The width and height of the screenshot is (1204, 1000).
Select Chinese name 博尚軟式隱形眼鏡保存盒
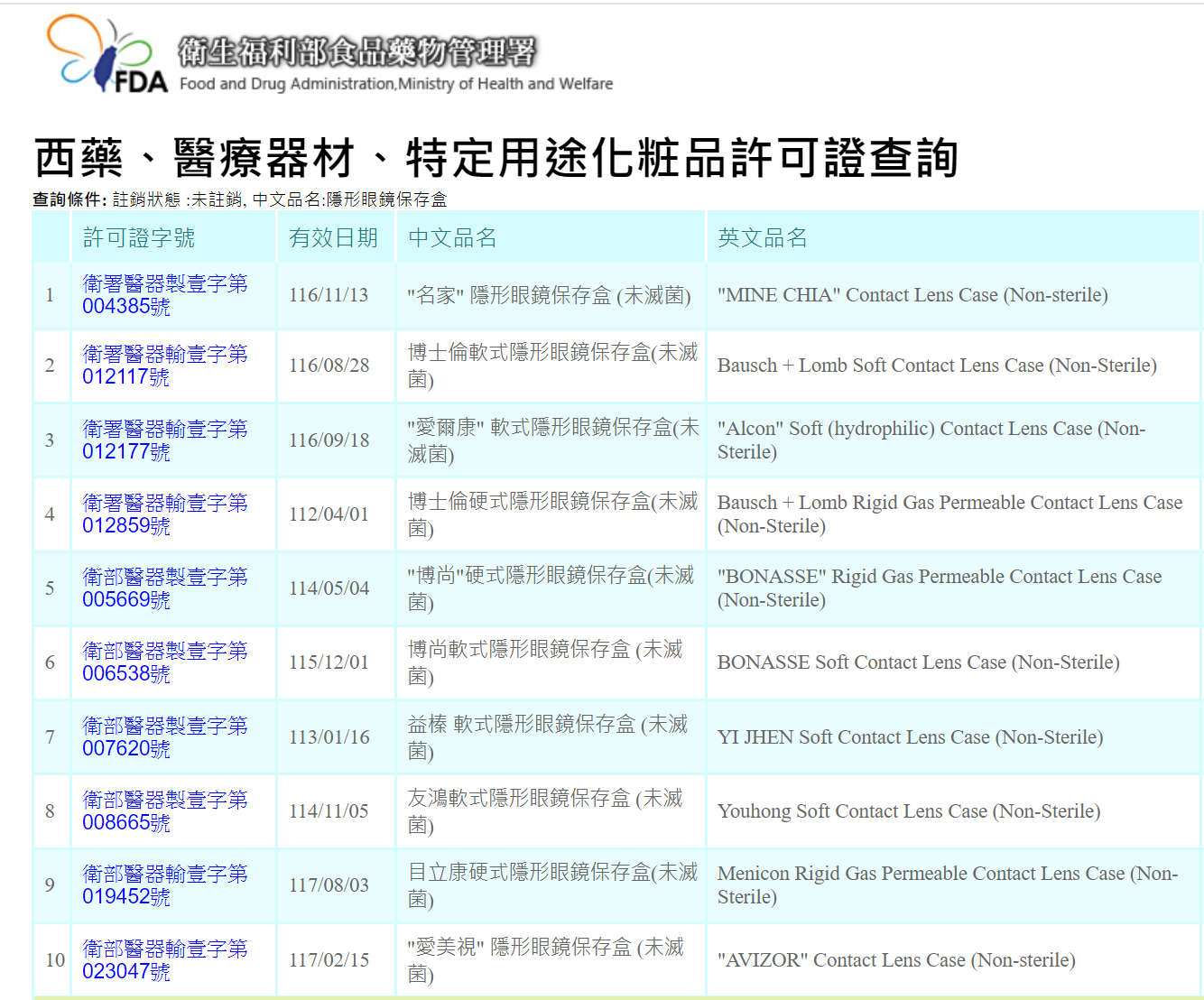pos(545,662)
